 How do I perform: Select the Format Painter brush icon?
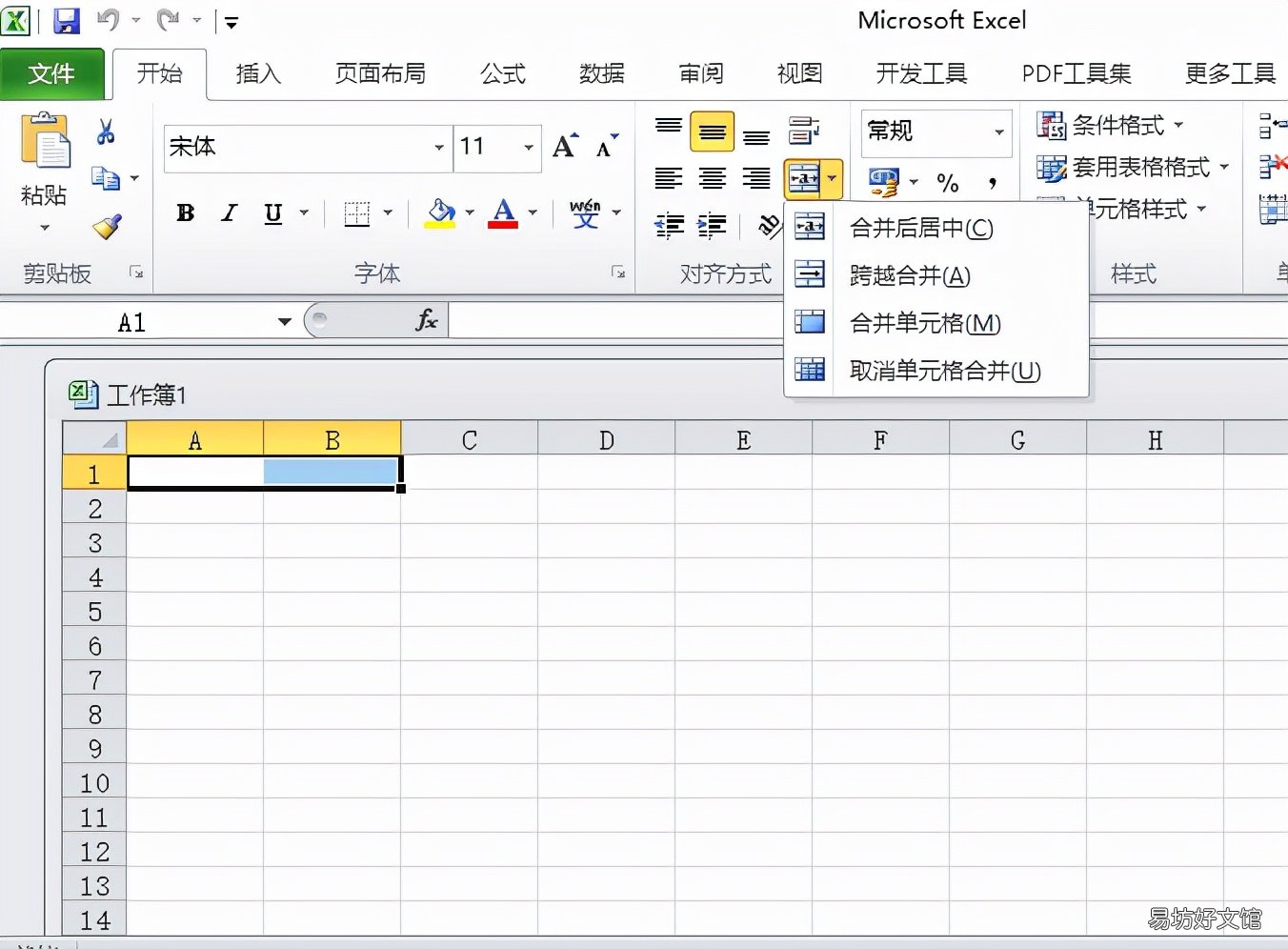107,227
